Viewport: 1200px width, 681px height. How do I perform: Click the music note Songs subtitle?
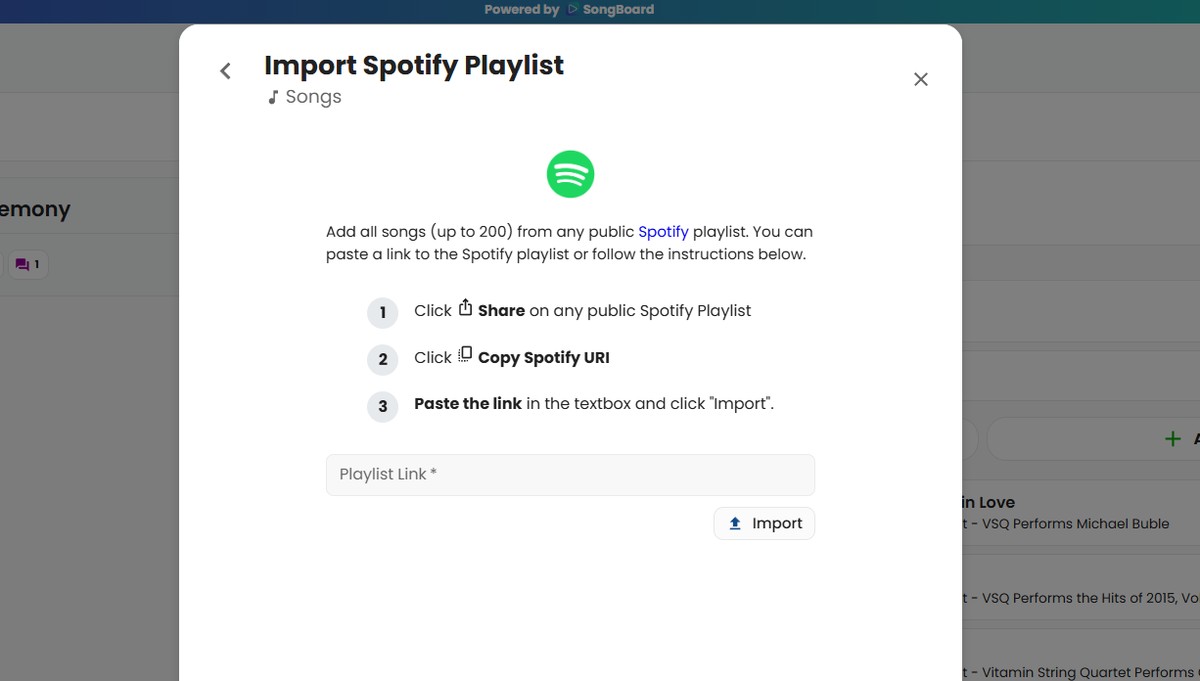click(304, 97)
